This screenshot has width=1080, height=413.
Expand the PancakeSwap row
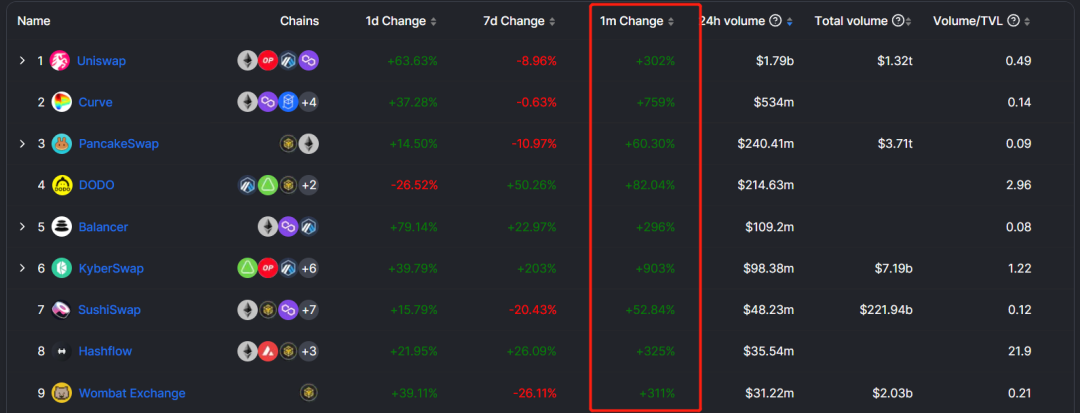point(22,144)
